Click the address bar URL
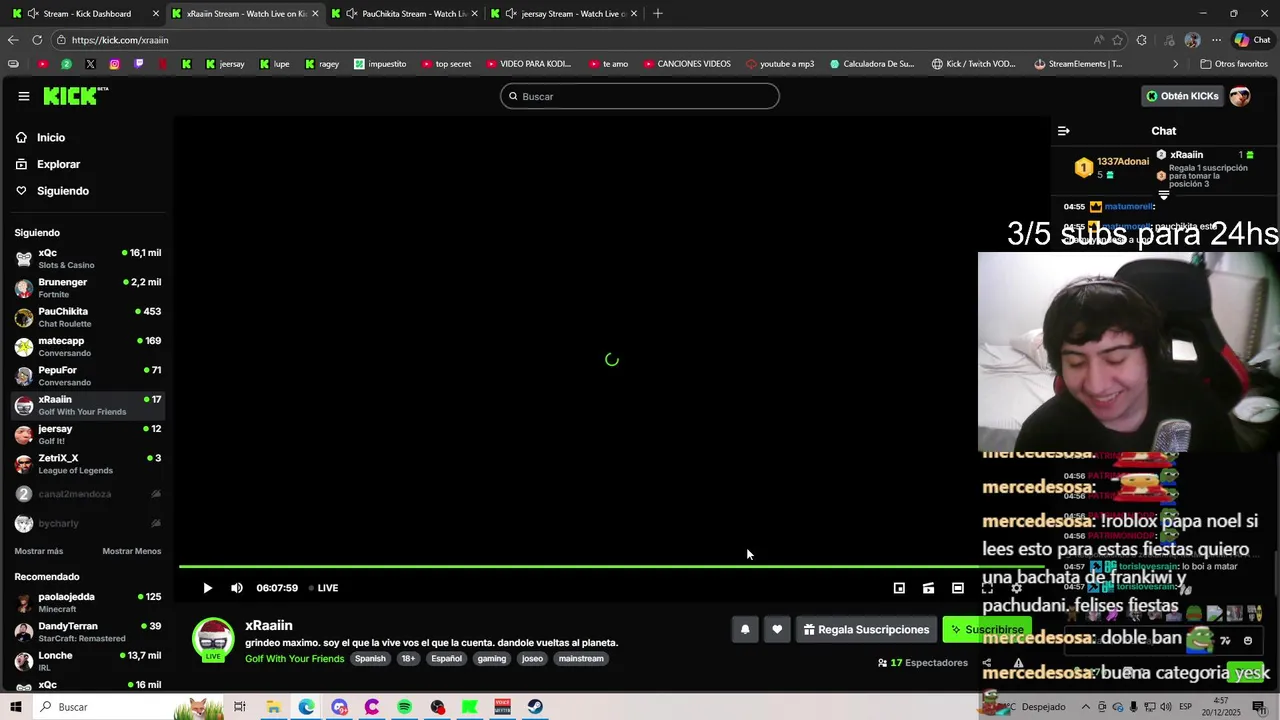The image size is (1280, 720). (120, 40)
